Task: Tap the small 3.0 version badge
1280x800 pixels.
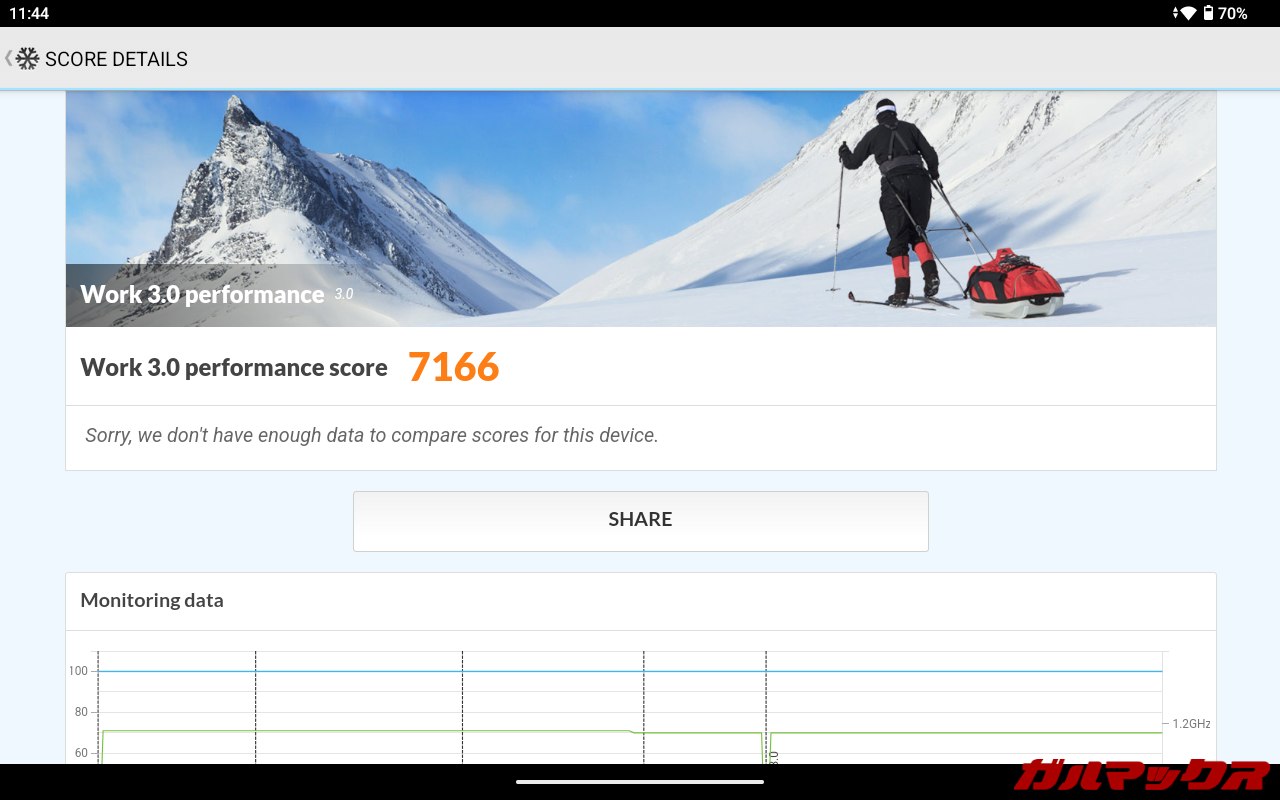Action: [343, 294]
